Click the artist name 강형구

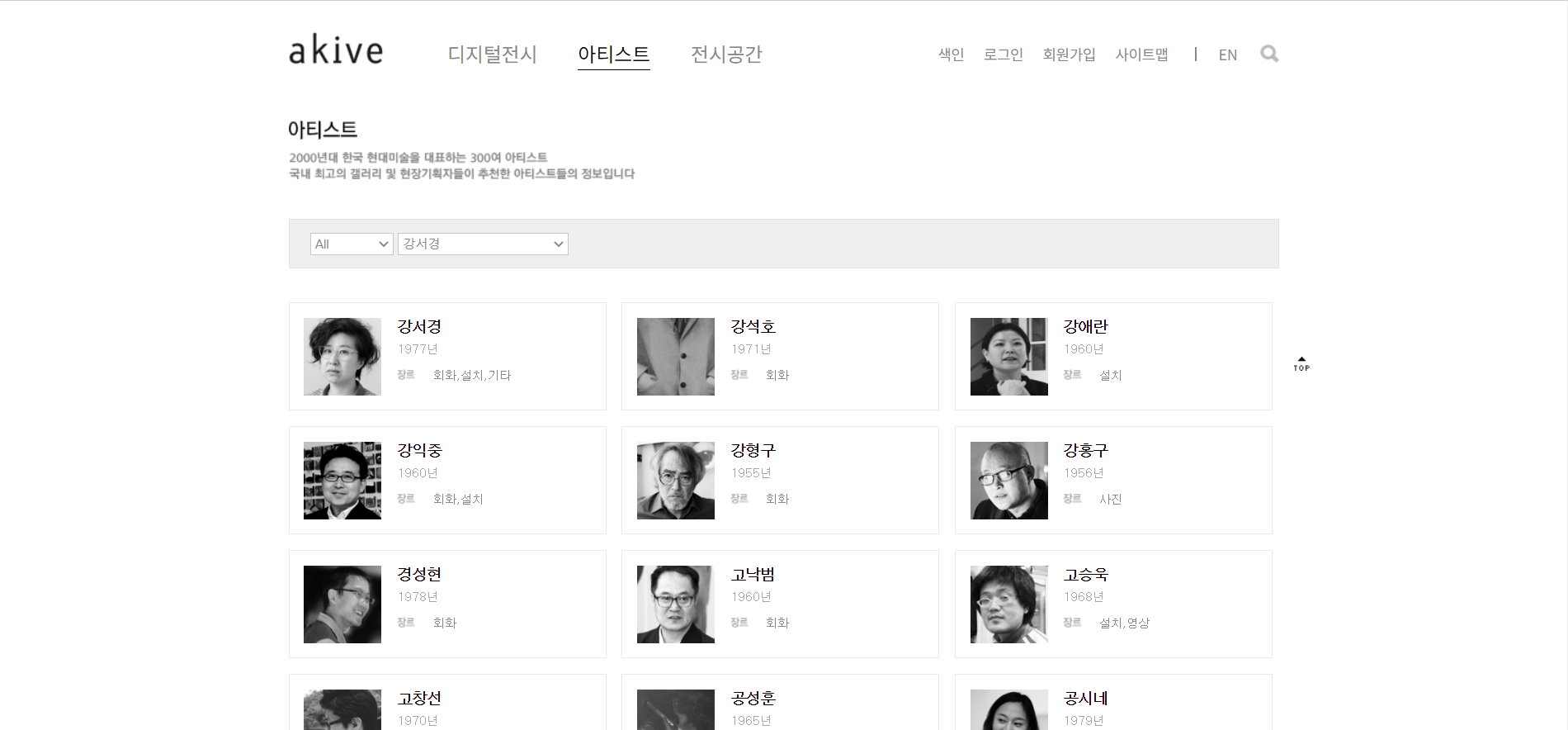pos(753,451)
